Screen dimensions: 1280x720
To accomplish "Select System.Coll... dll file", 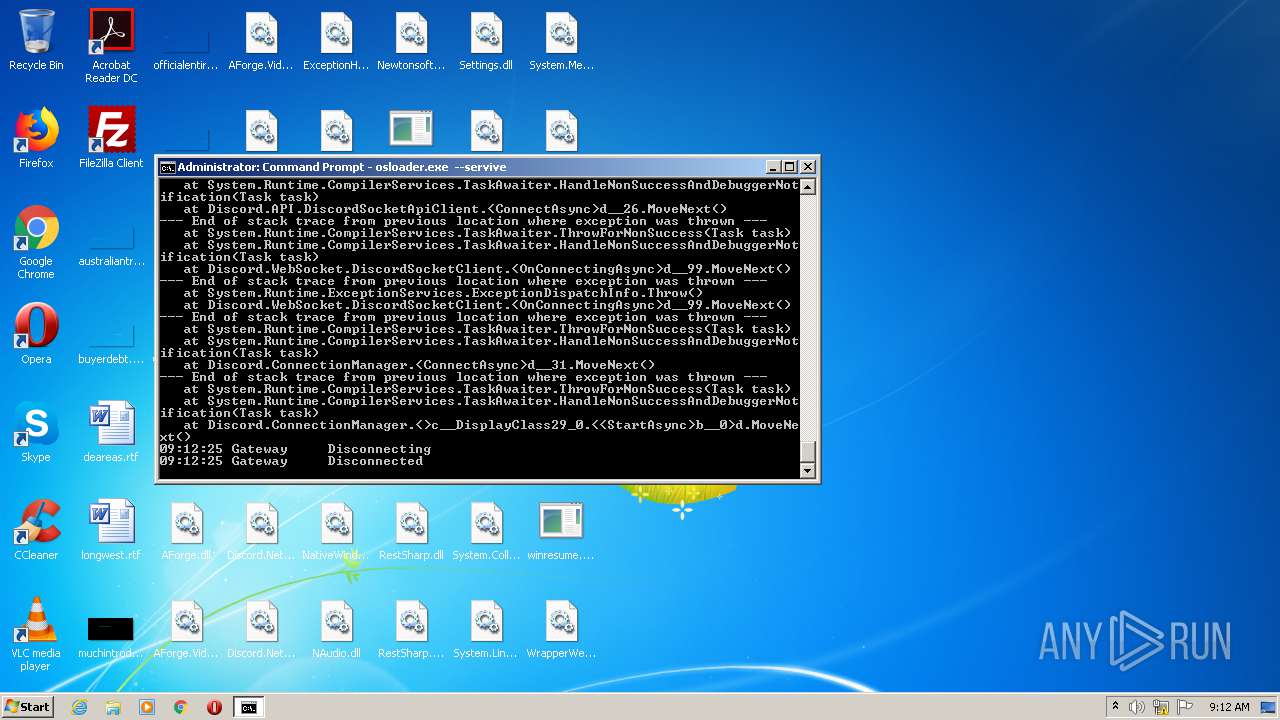I will [486, 531].
